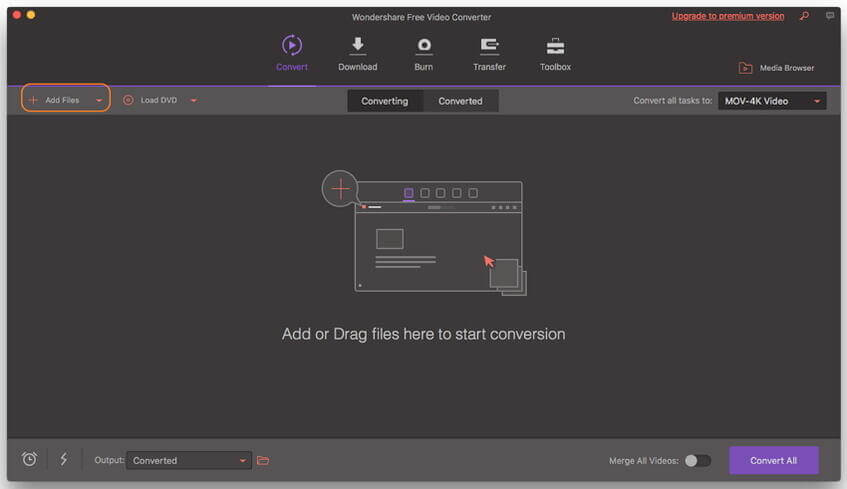This screenshot has width=847, height=489.
Task: Click the Add Files button
Action: (x=56, y=100)
